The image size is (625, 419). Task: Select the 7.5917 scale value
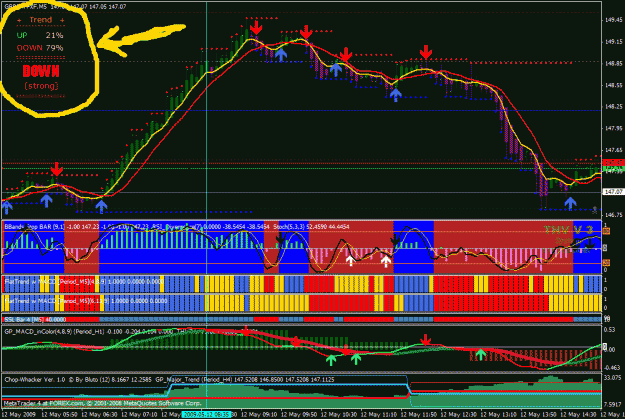point(613,404)
